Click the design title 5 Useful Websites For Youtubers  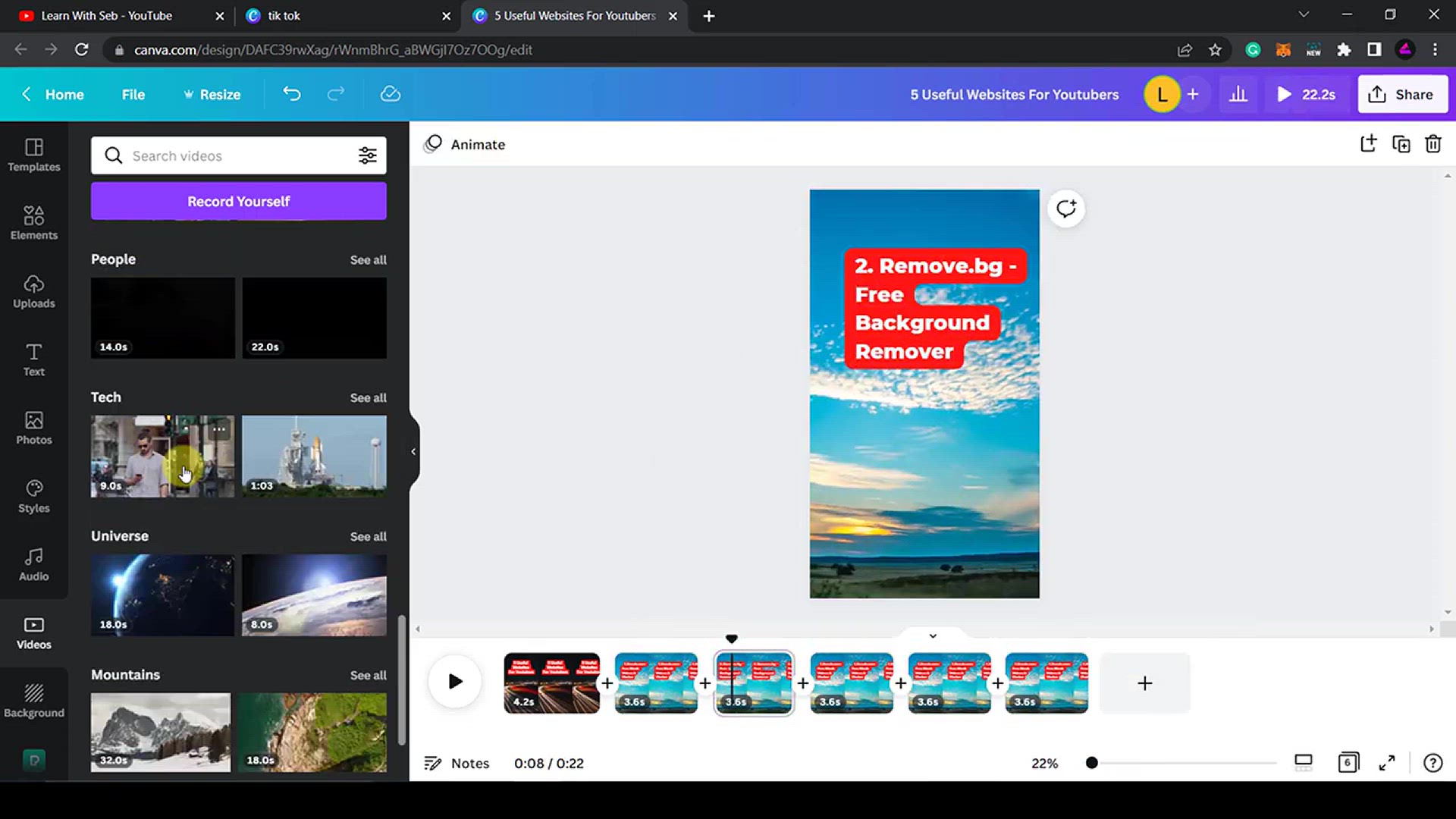[x=1014, y=94]
